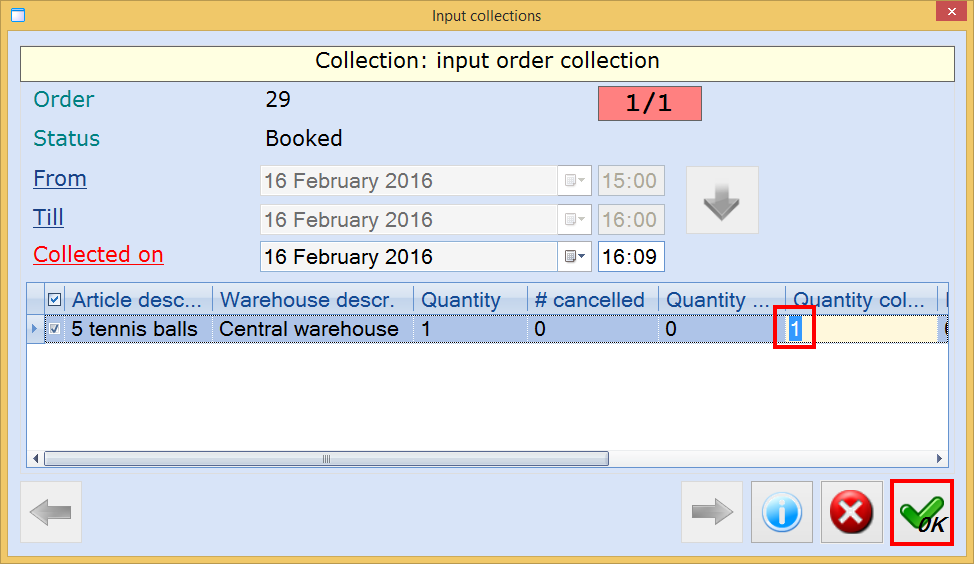
Task: Go to next collection with right arrow
Action: point(712,513)
